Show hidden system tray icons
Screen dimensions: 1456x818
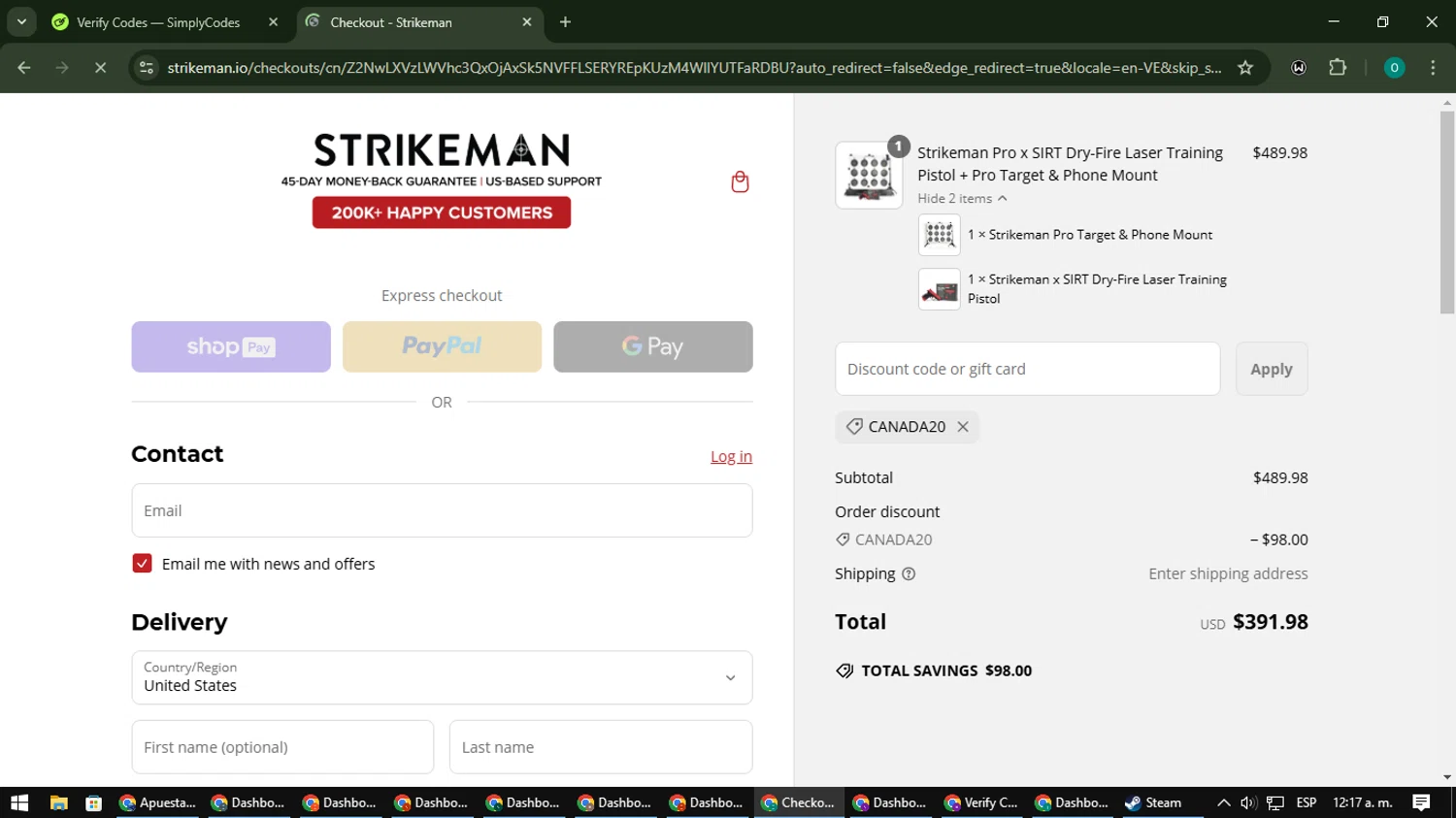[1223, 802]
